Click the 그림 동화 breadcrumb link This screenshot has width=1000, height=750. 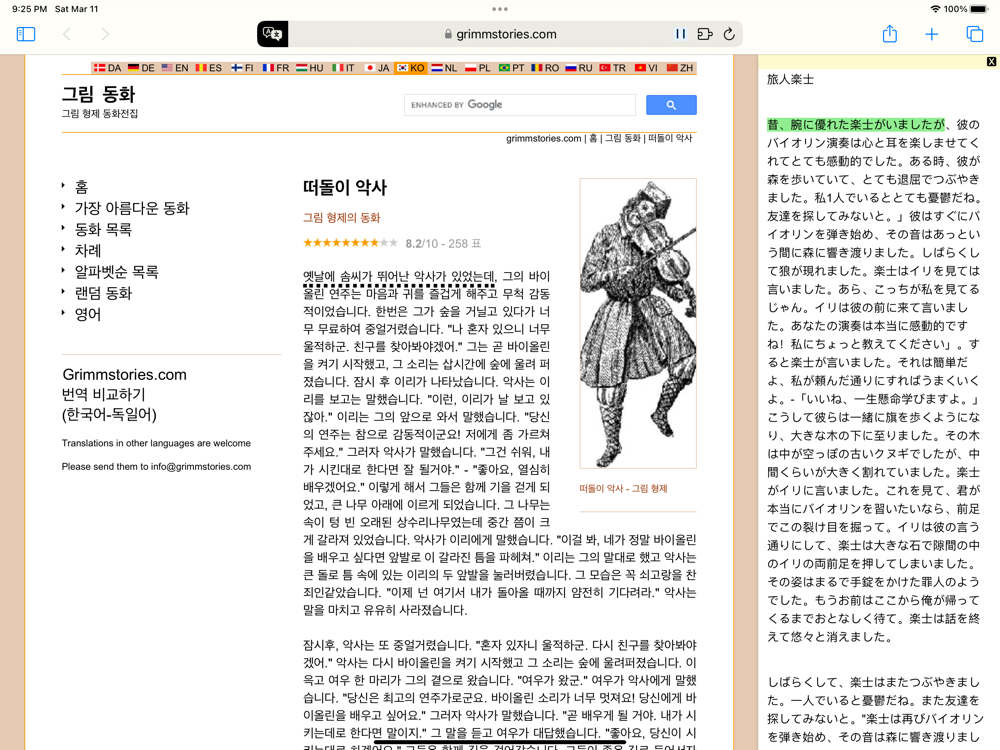point(622,138)
